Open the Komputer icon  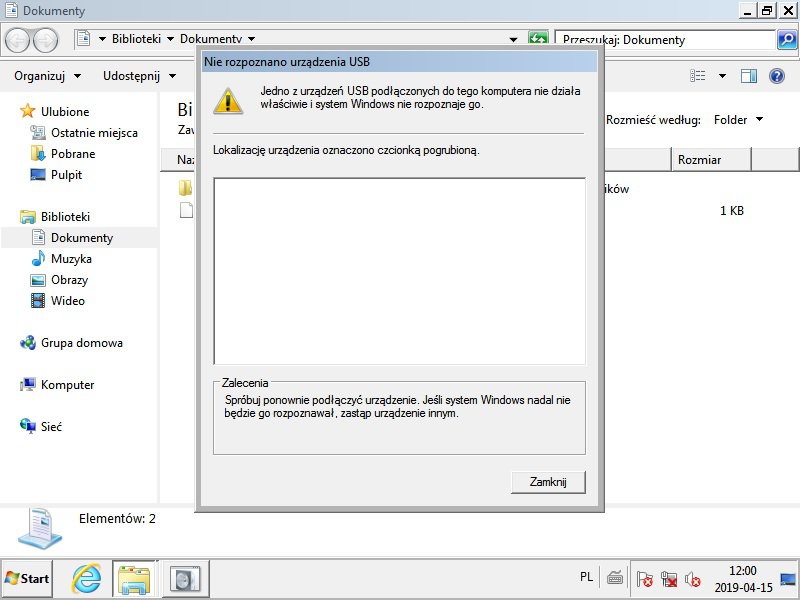28,385
